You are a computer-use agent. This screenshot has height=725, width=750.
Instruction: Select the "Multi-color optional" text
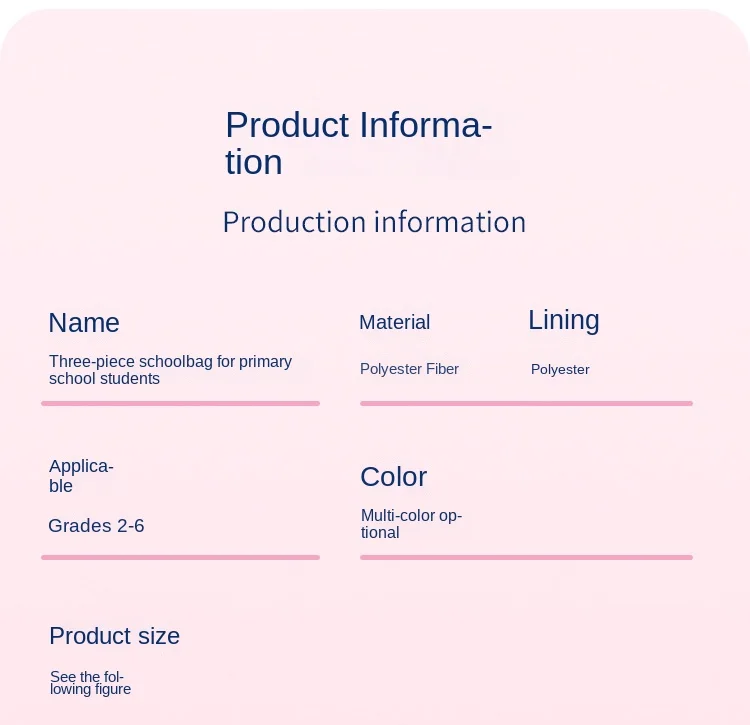411,524
